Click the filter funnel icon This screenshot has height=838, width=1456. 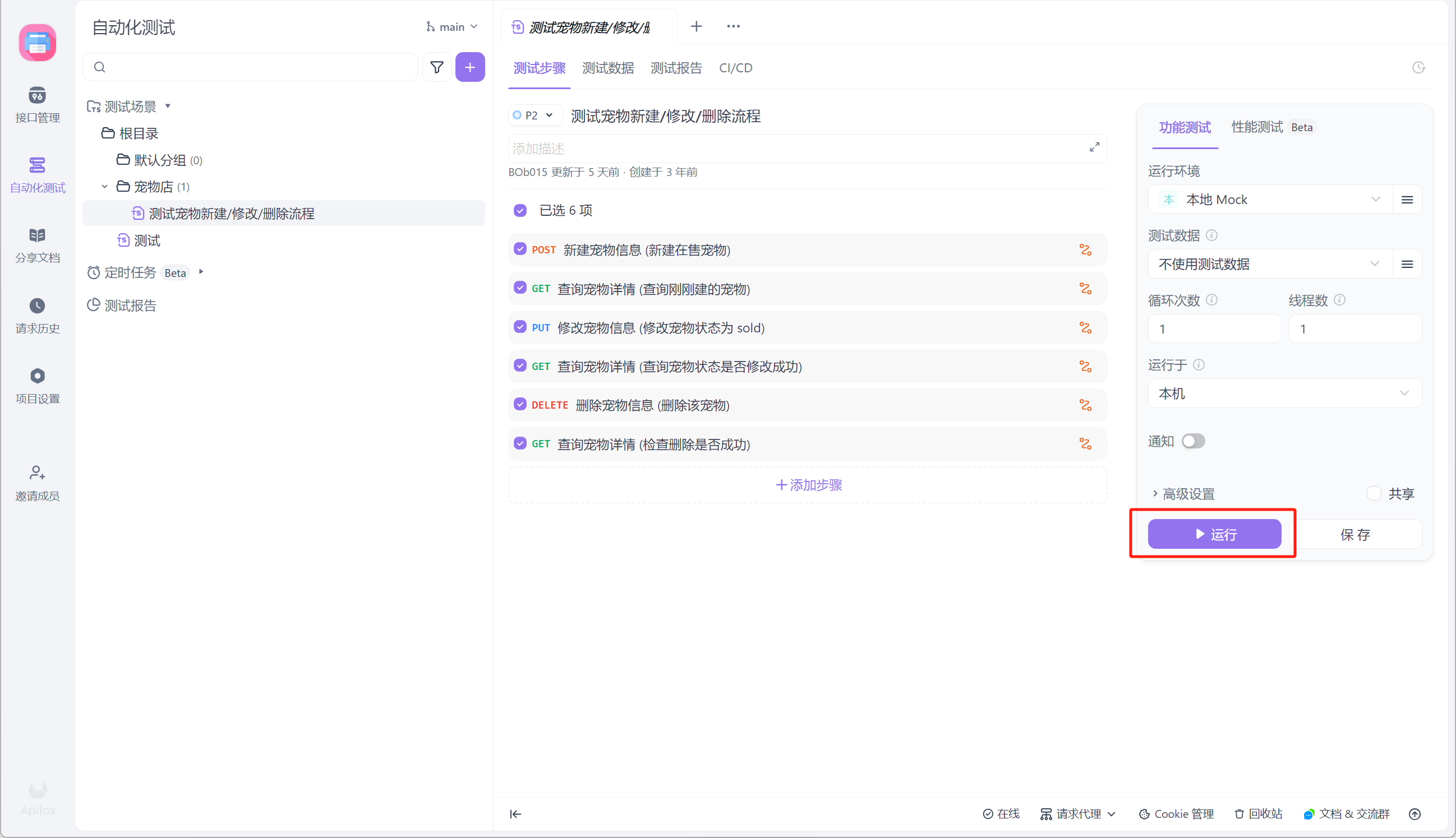pos(437,67)
